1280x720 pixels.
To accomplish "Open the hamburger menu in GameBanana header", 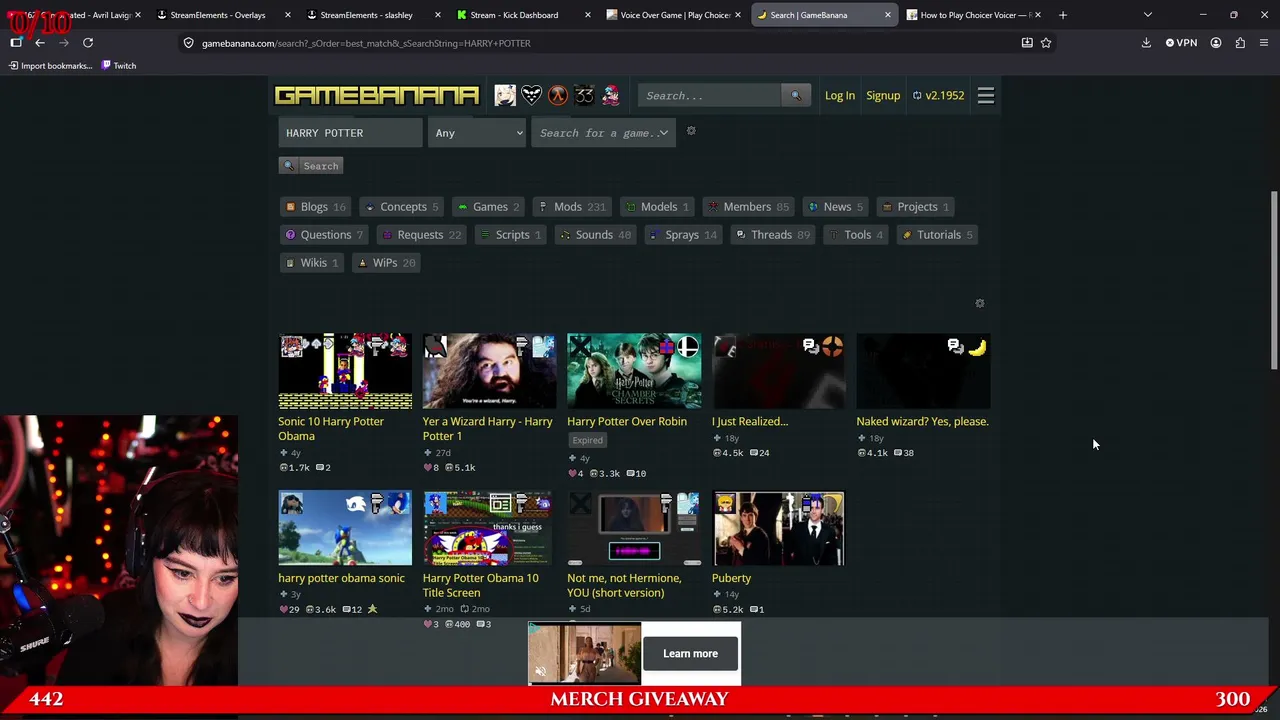I will point(986,95).
